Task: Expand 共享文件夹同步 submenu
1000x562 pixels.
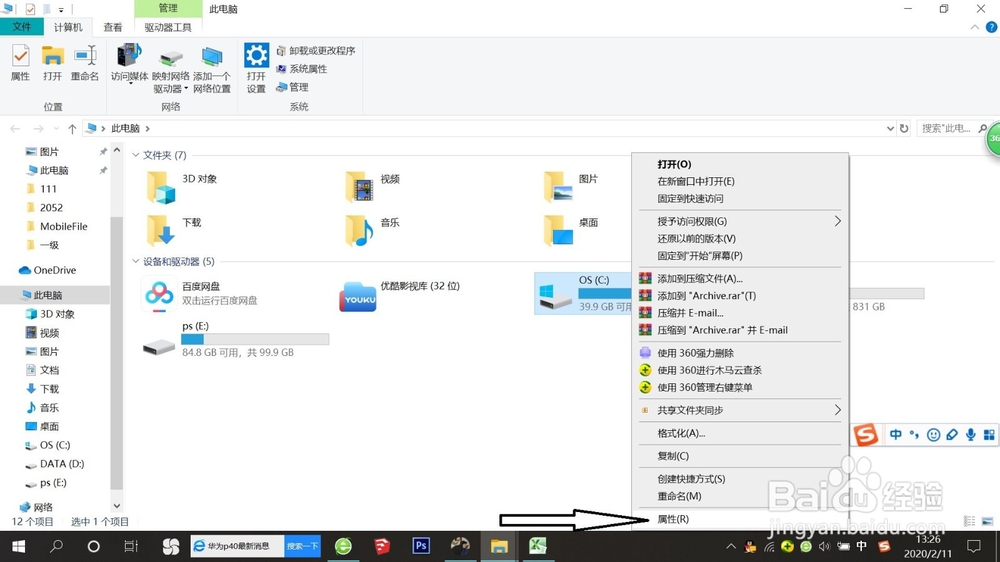Action: (740, 410)
